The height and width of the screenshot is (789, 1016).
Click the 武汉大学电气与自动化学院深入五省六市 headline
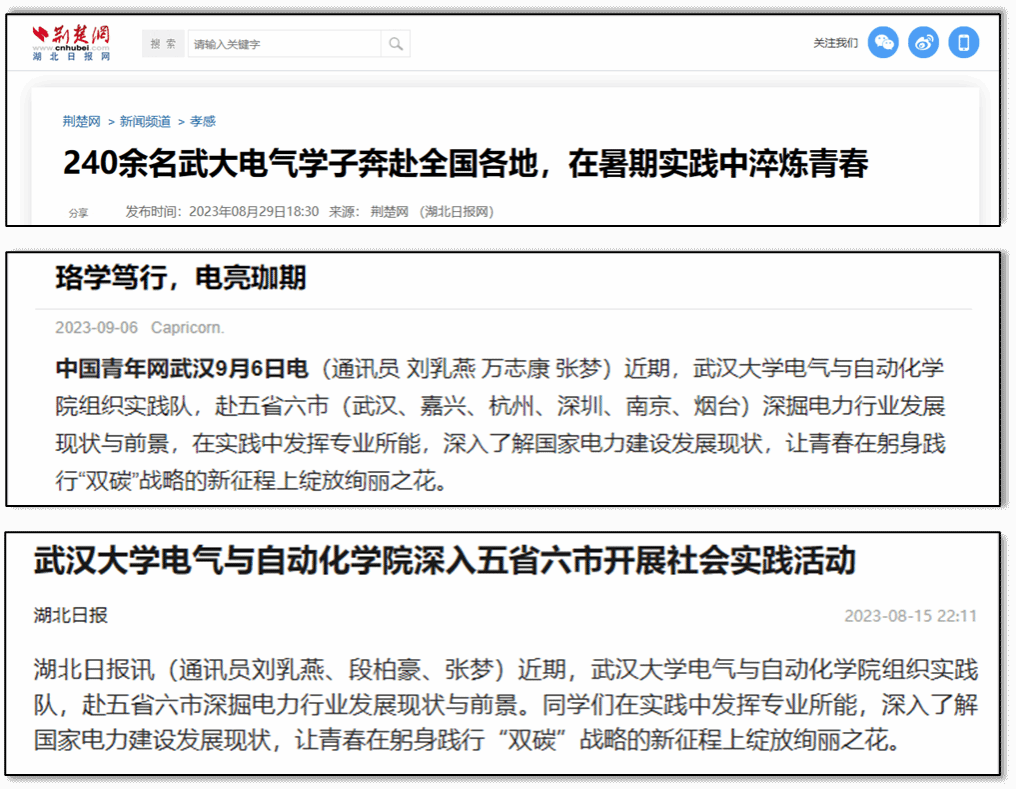444,562
